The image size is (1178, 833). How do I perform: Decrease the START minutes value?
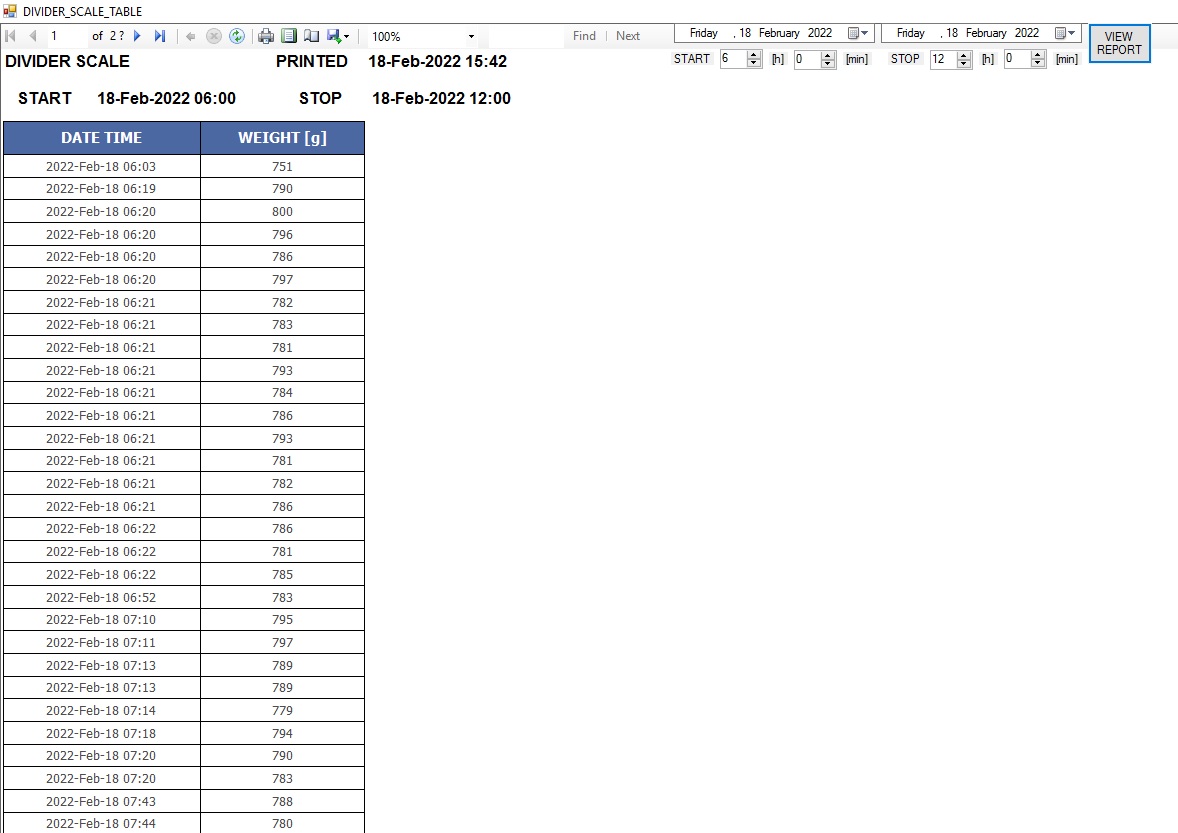pyautogui.click(x=827, y=64)
